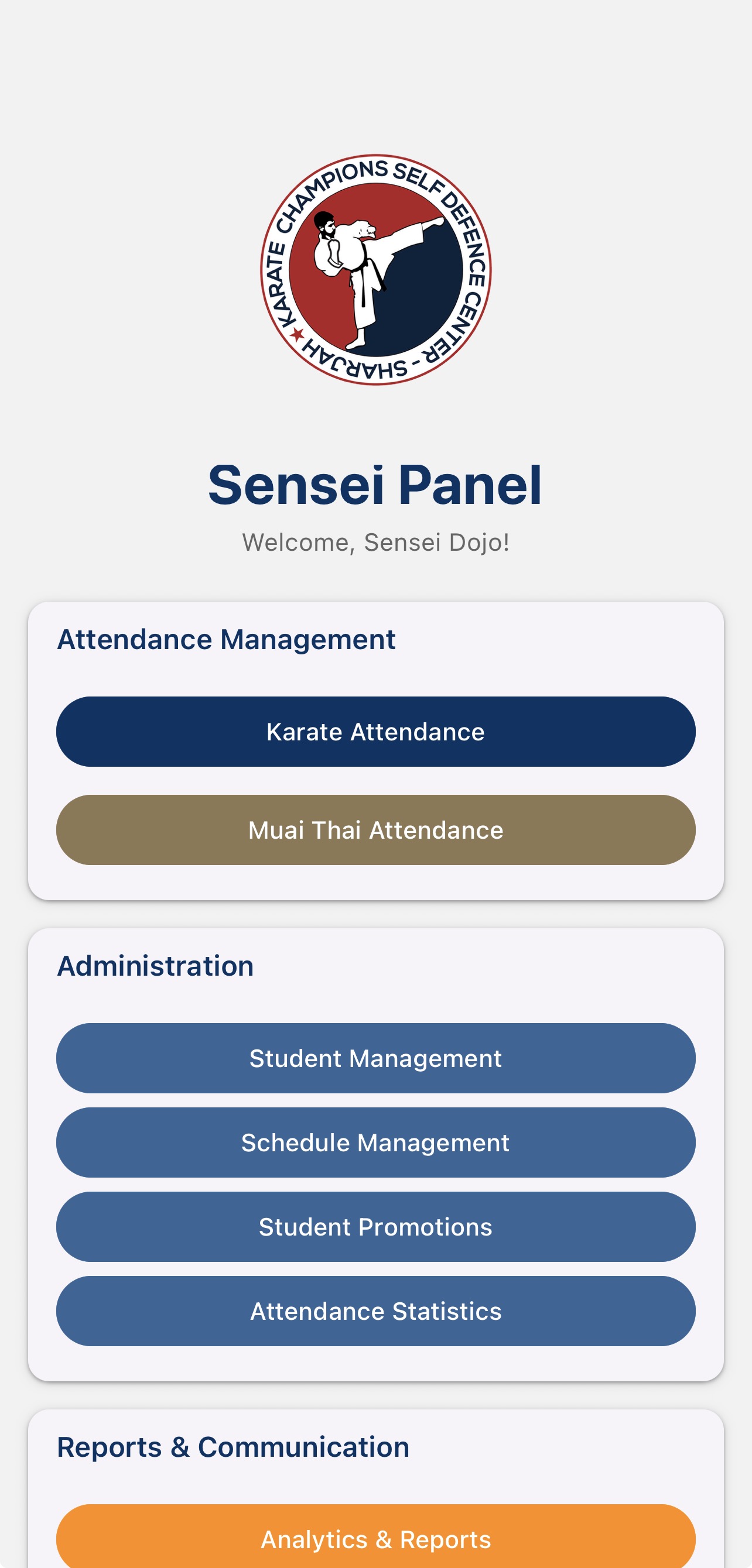
Task: Click the Reports & Communication section header
Action: (x=234, y=1447)
